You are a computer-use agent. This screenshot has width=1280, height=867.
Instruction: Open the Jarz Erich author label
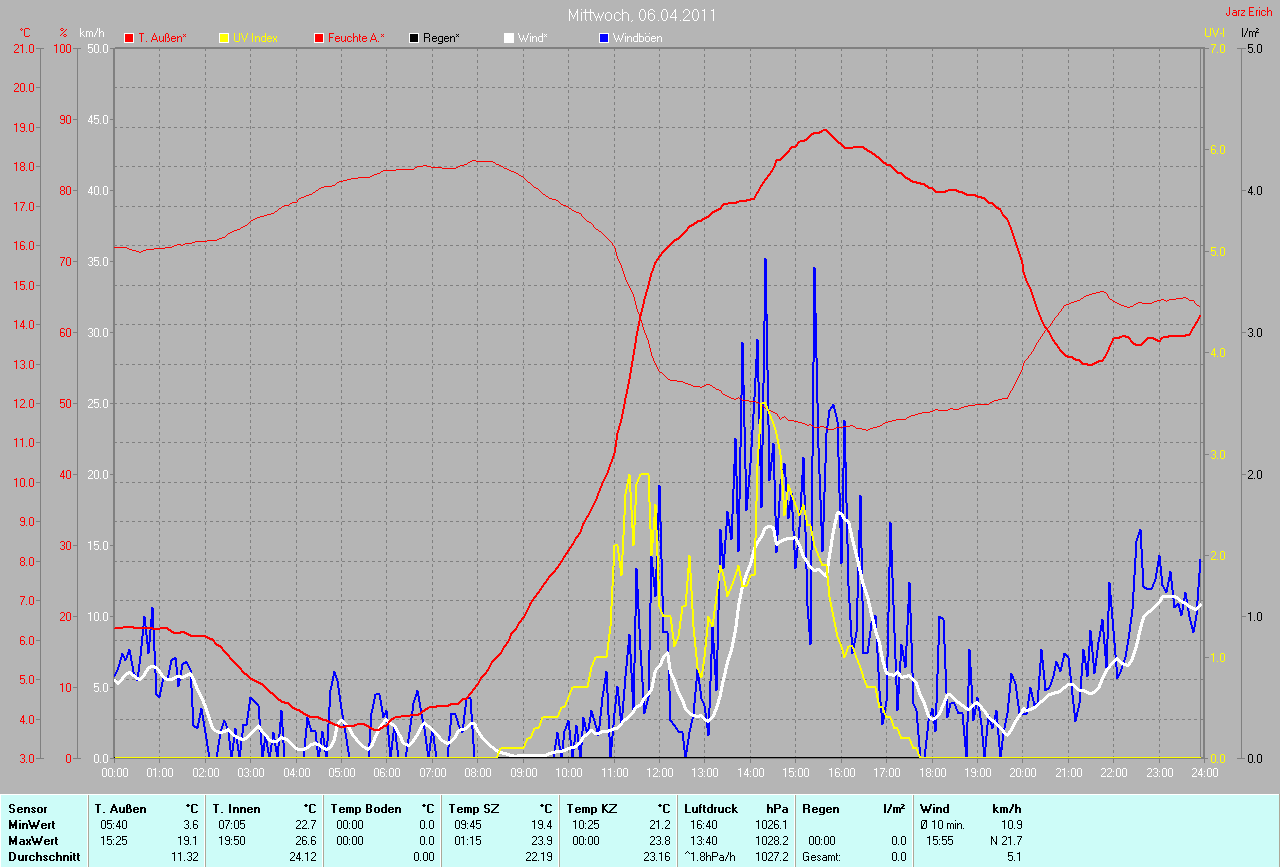(x=1249, y=12)
